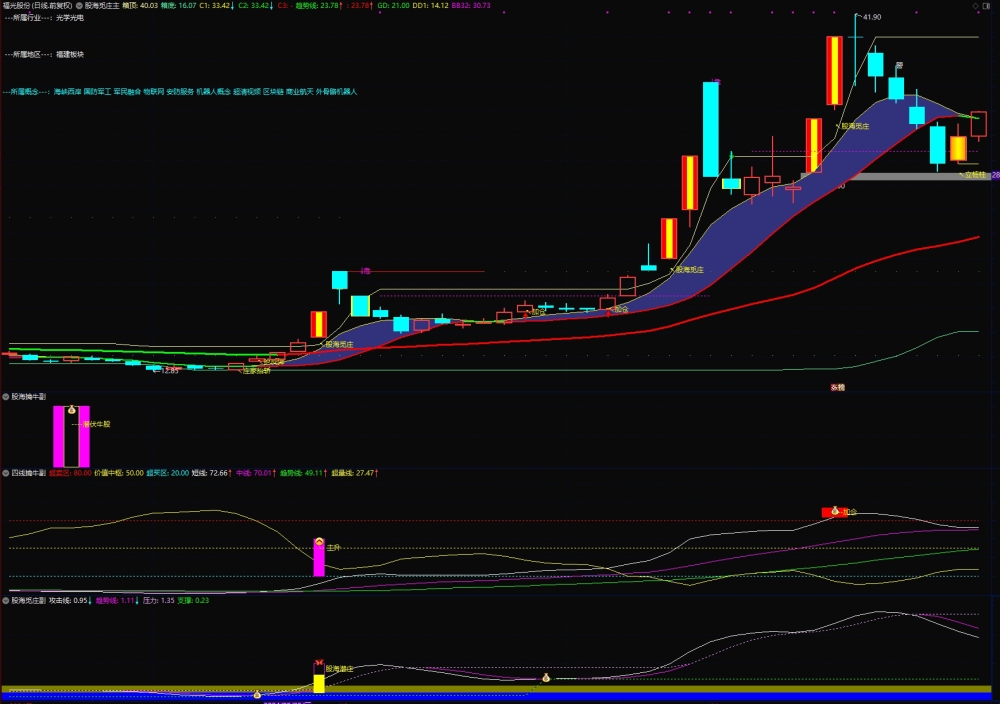Open the 股海觅庄副 indicator dropdown circle
This screenshot has width=1000, height=704.
click(6, 601)
